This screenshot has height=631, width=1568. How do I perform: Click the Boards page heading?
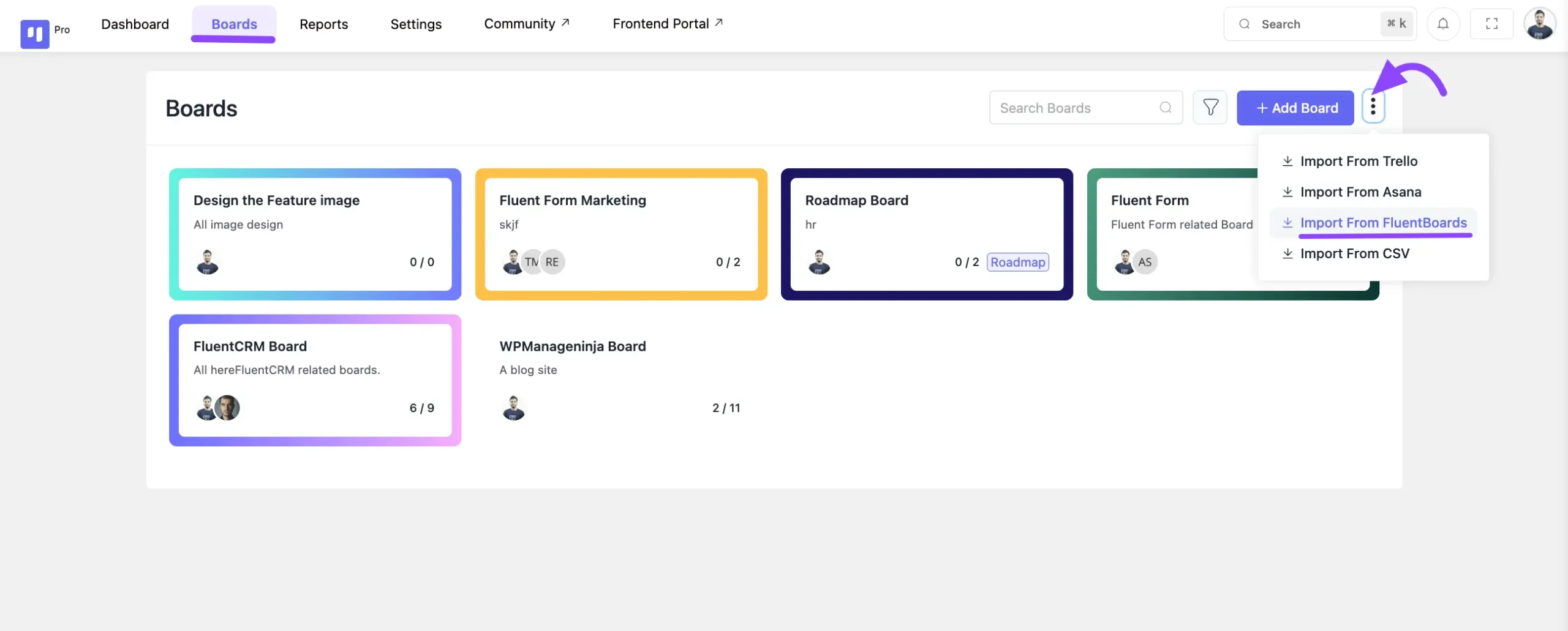201,108
